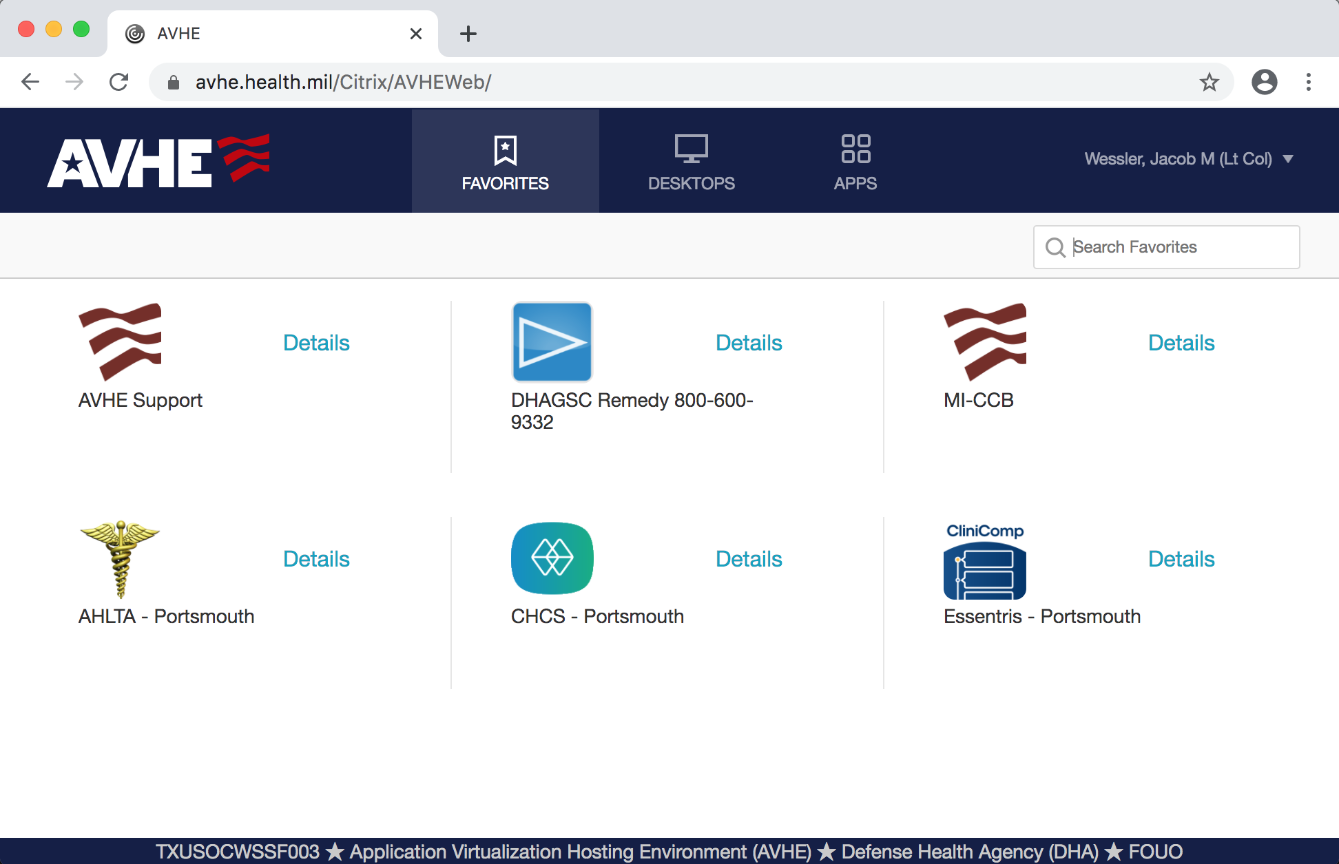Viewport: 1339px width, 864px height.
Task: Click the AVHE Support label
Action: 140,400
